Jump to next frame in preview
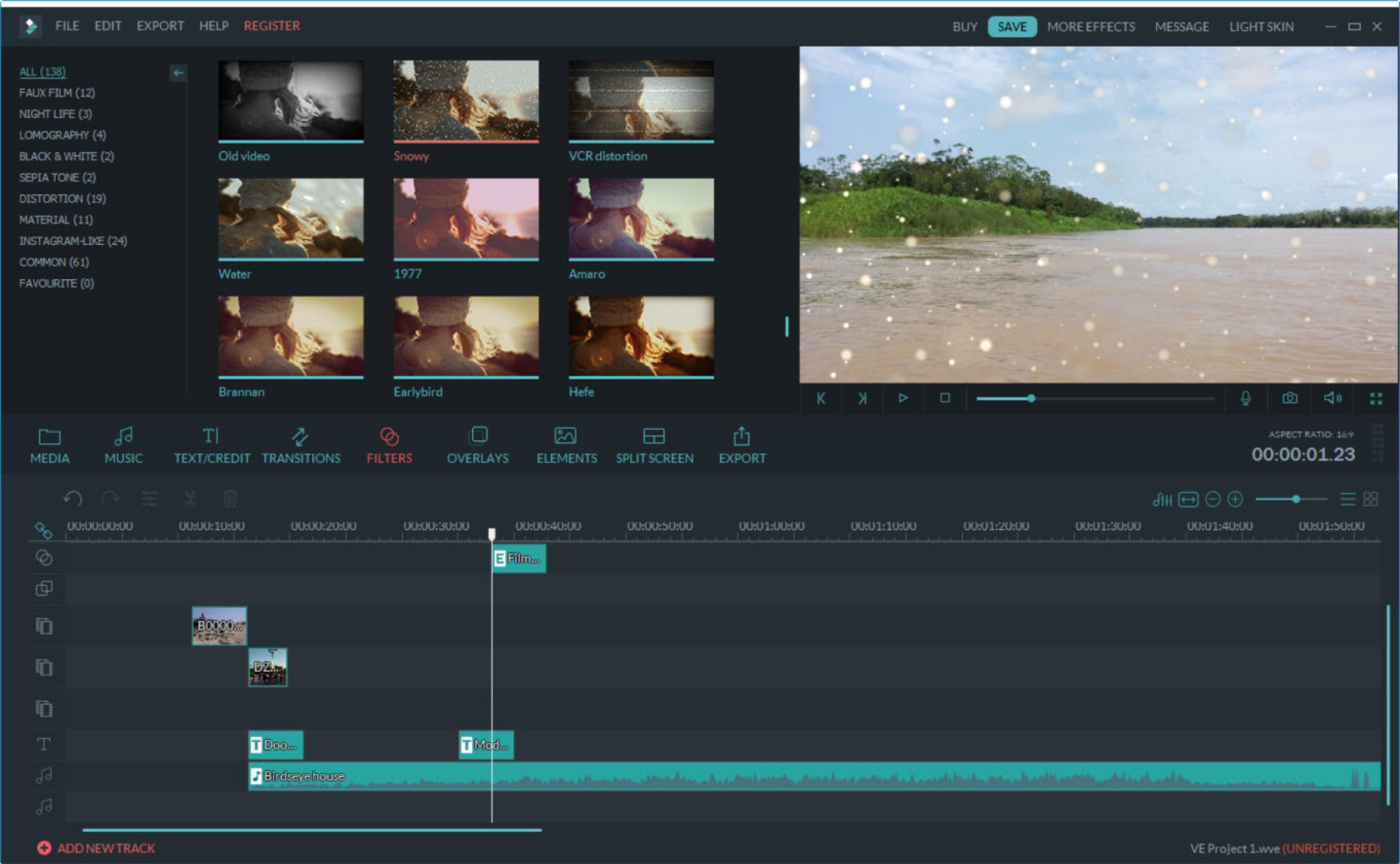This screenshot has width=1400, height=864. coord(862,398)
